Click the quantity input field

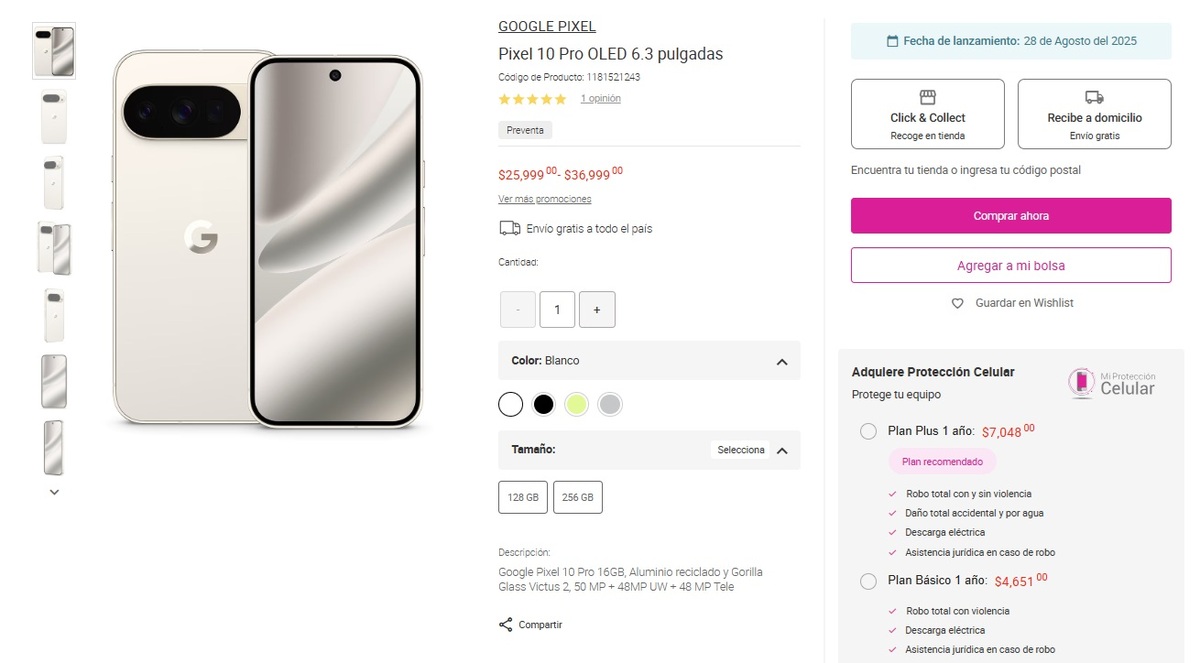pos(557,310)
